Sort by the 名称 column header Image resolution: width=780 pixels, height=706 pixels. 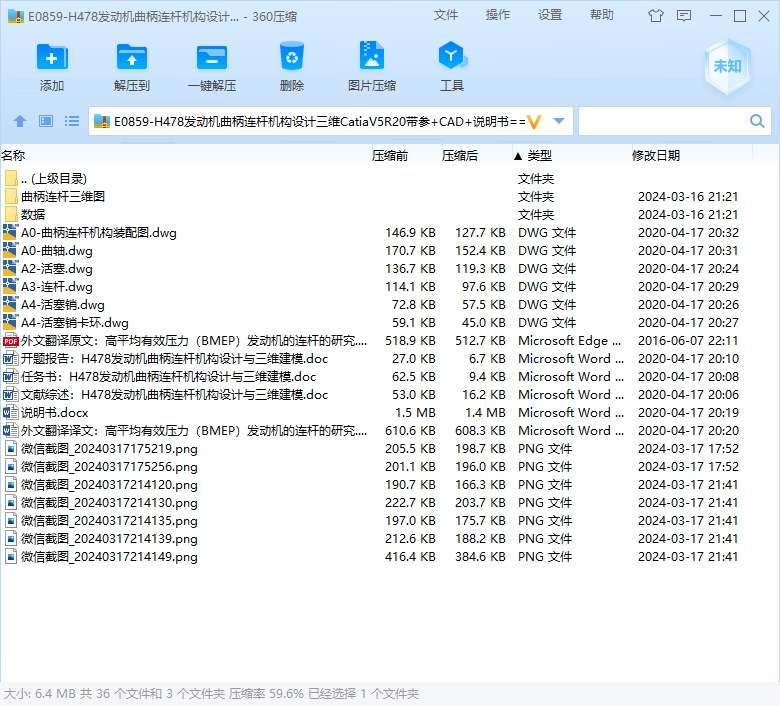pos(13,156)
